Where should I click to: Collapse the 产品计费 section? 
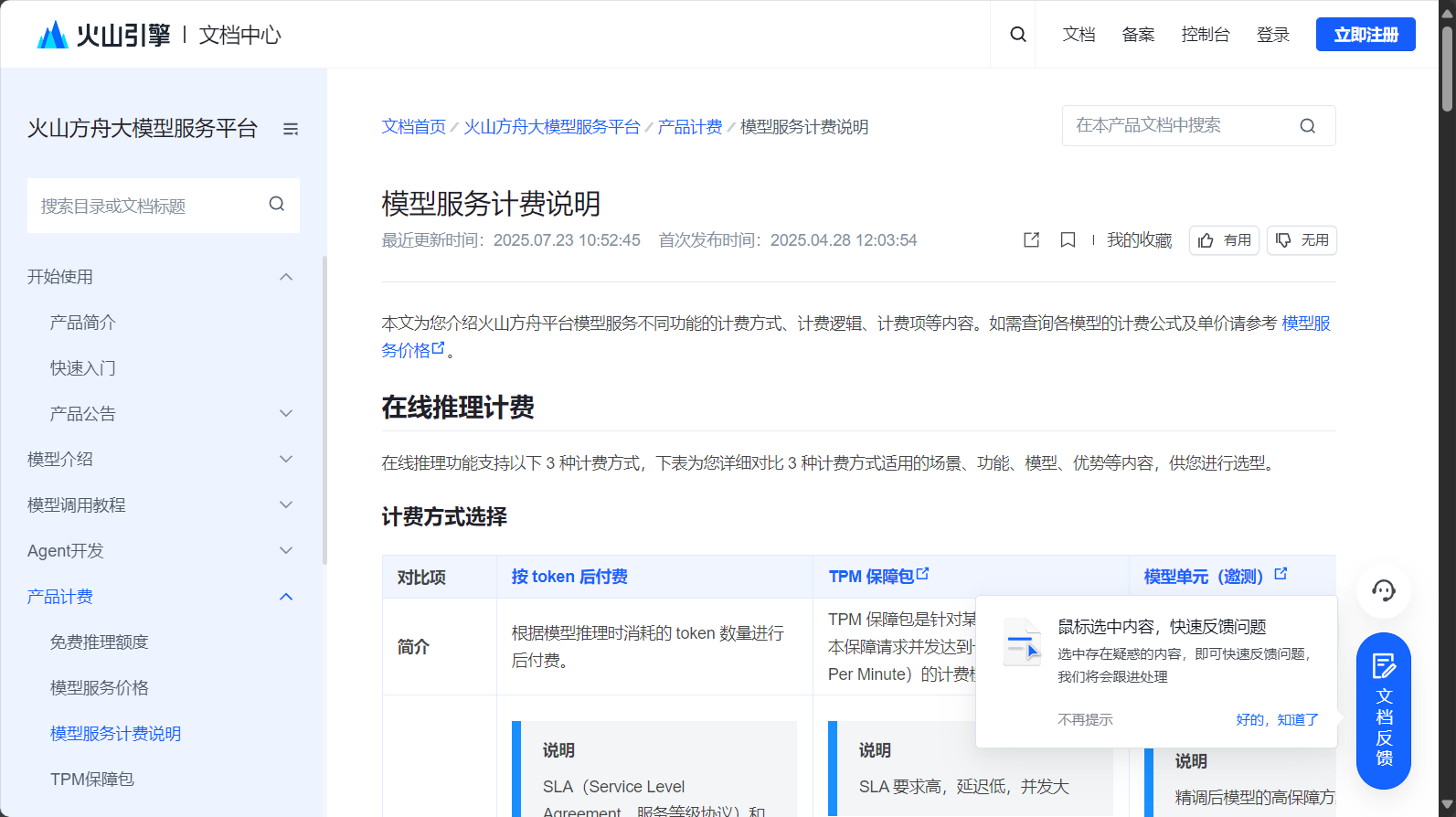[x=286, y=597]
